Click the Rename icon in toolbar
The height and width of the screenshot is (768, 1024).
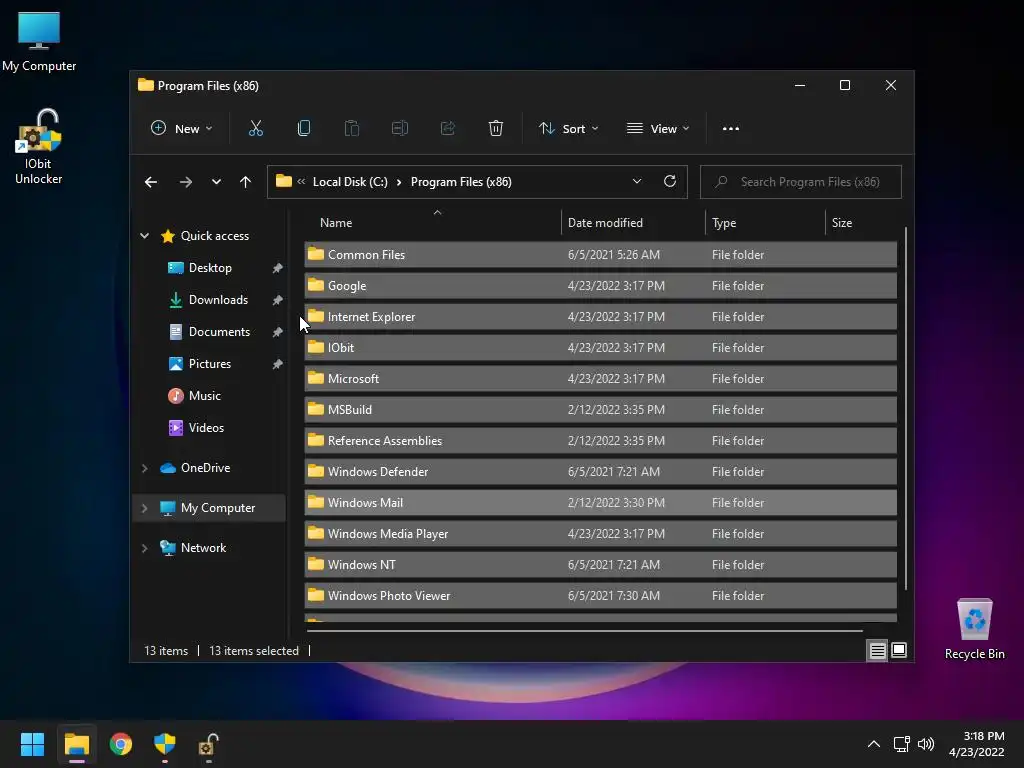[x=400, y=129]
